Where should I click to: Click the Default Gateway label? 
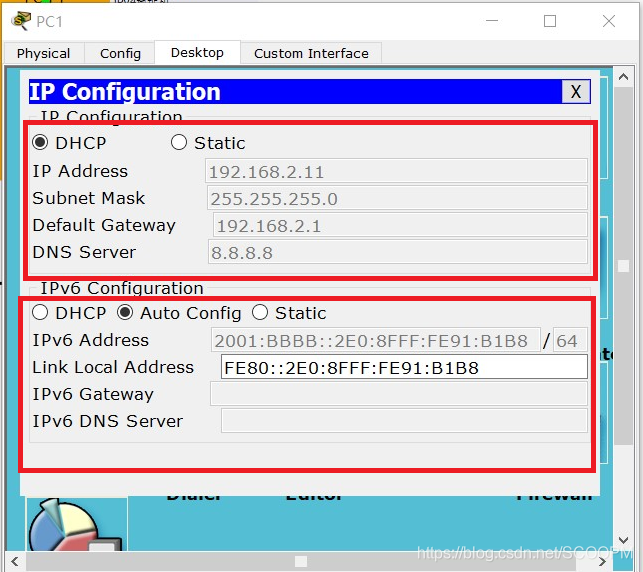[x=104, y=225]
